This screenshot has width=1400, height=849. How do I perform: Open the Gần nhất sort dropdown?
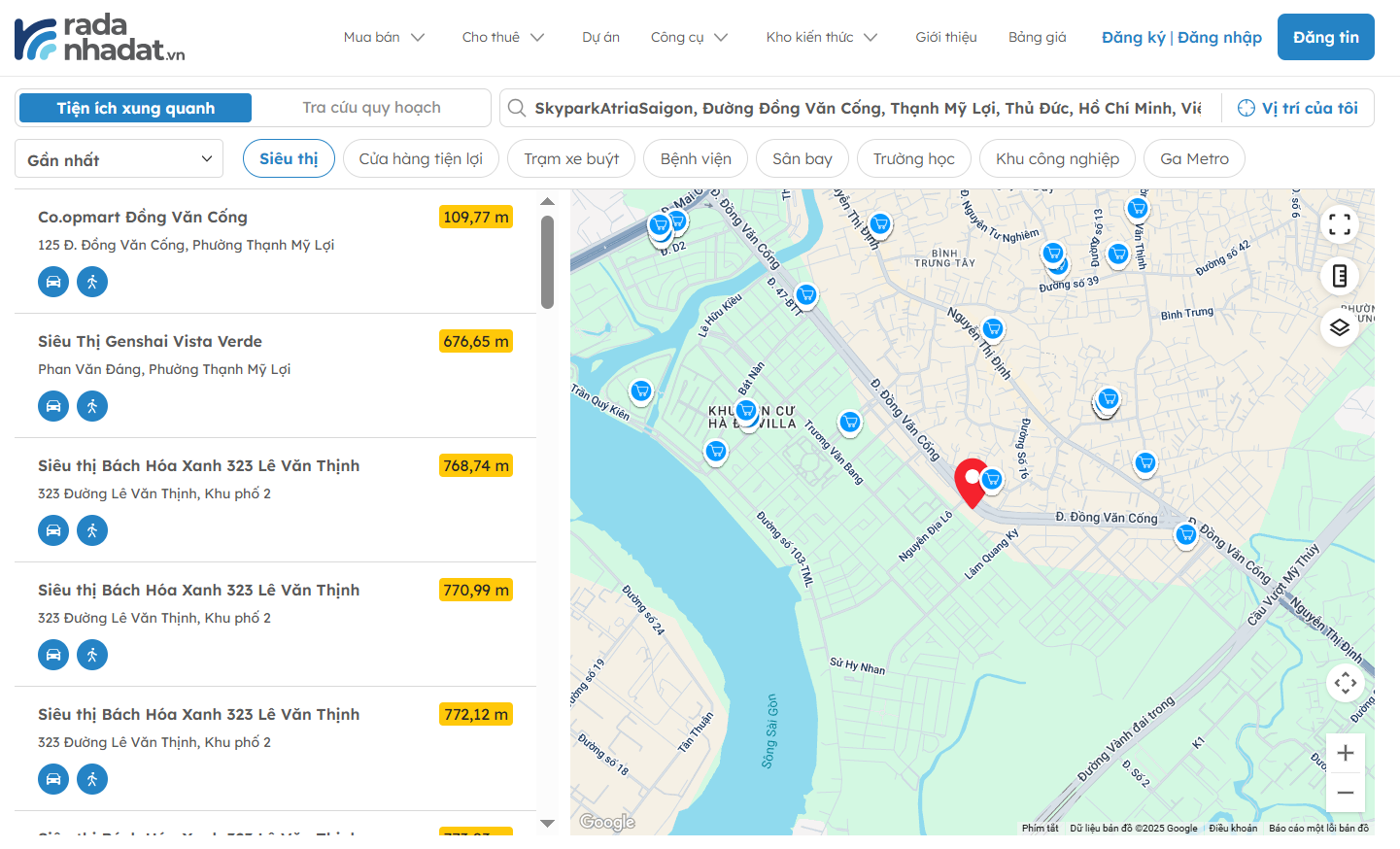click(119, 159)
